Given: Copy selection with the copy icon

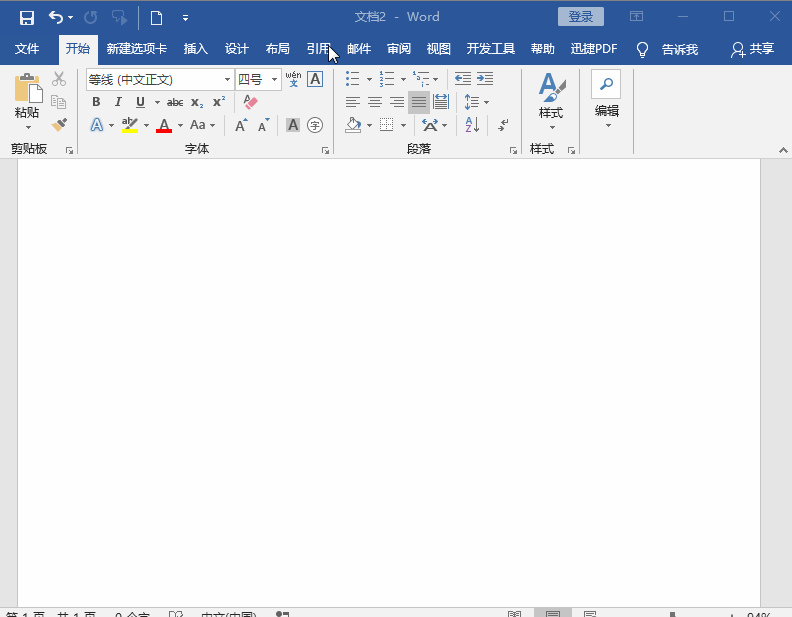Looking at the screenshot, I should point(59,102).
